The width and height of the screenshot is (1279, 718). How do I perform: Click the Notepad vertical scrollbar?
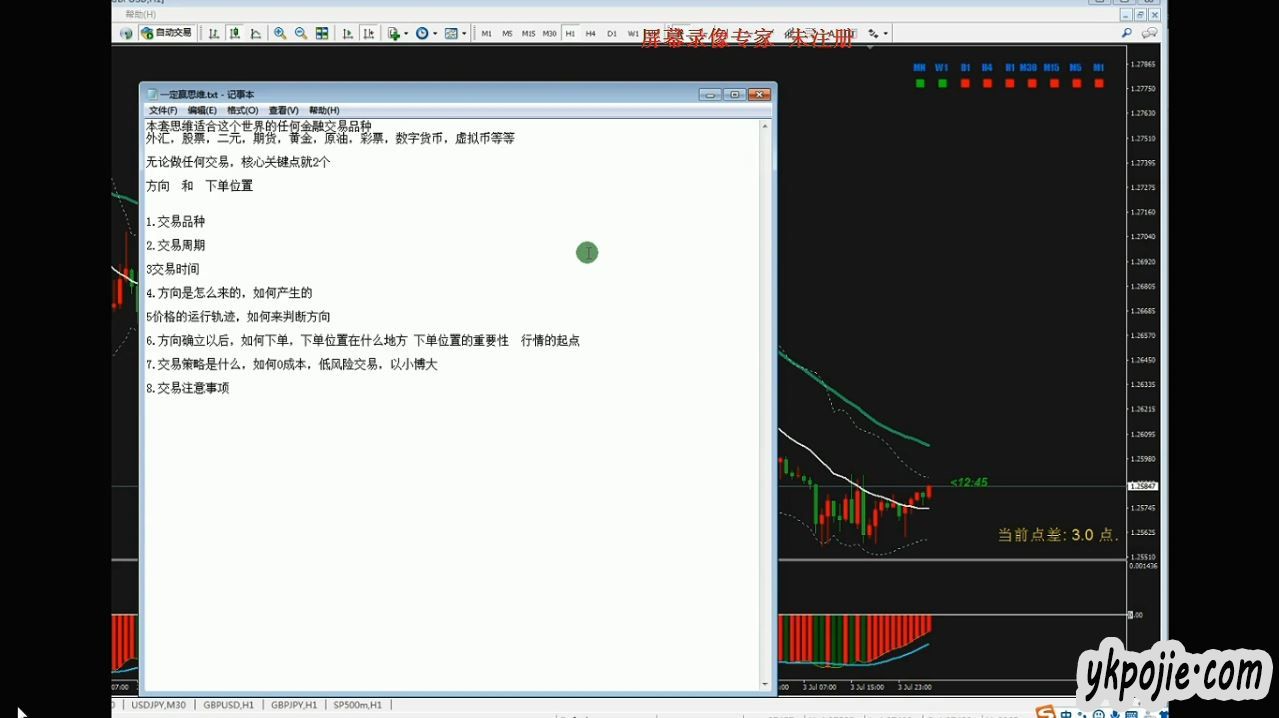pos(766,400)
